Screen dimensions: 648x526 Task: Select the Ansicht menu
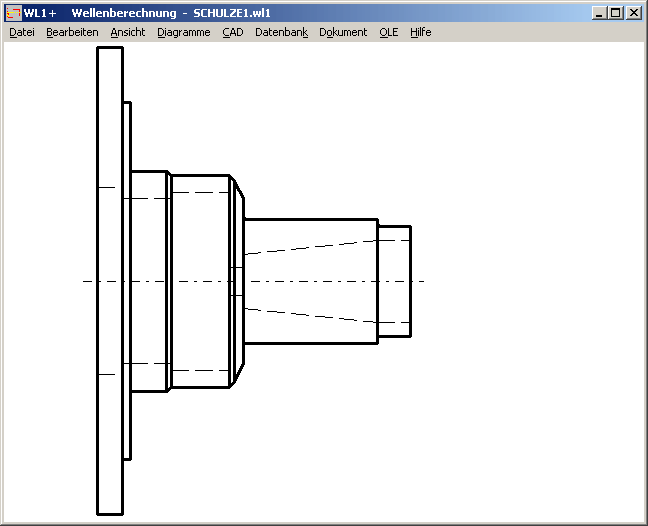tap(128, 32)
